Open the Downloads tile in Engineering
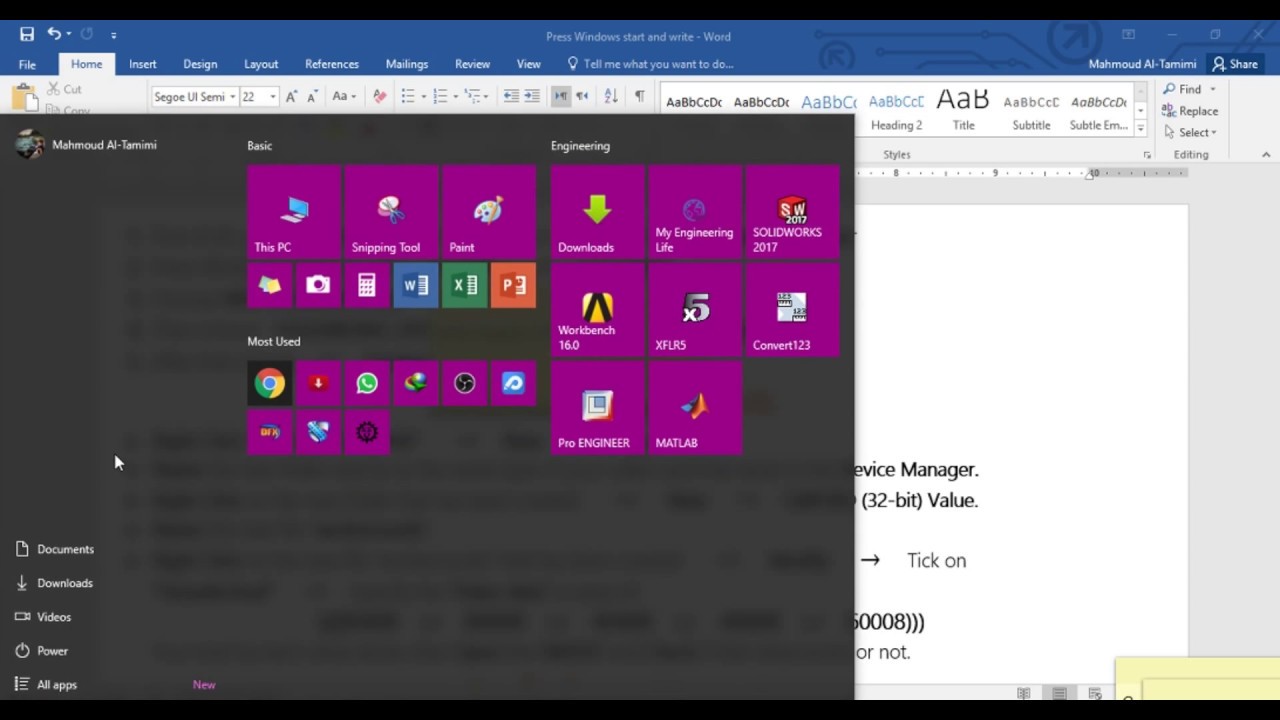Image resolution: width=1280 pixels, height=720 pixels. point(597,211)
